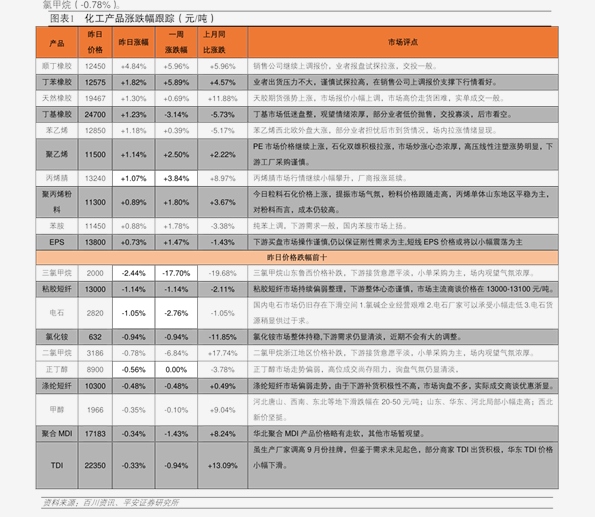Select the 涤纶短纤 product cell

pos(57,386)
